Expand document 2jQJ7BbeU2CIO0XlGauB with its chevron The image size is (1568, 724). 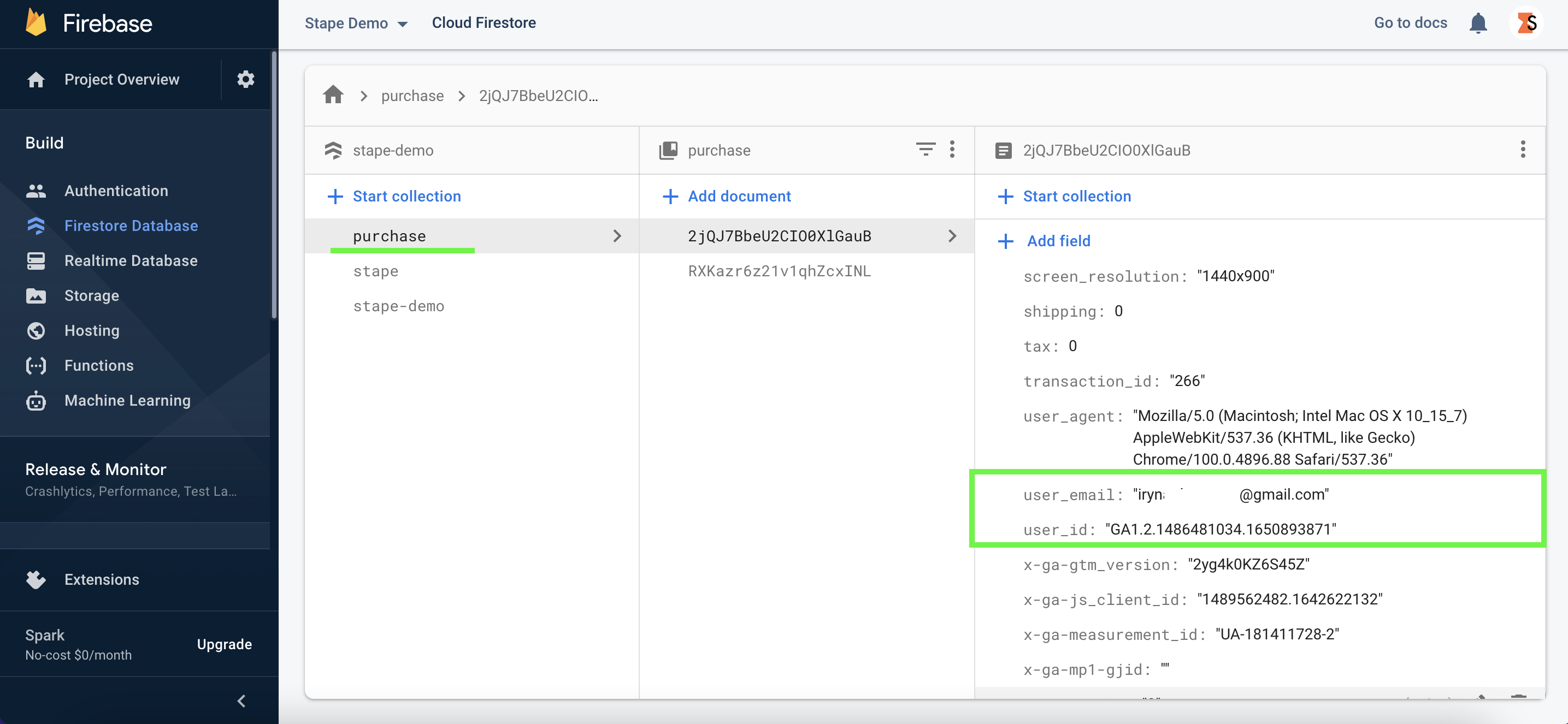952,236
